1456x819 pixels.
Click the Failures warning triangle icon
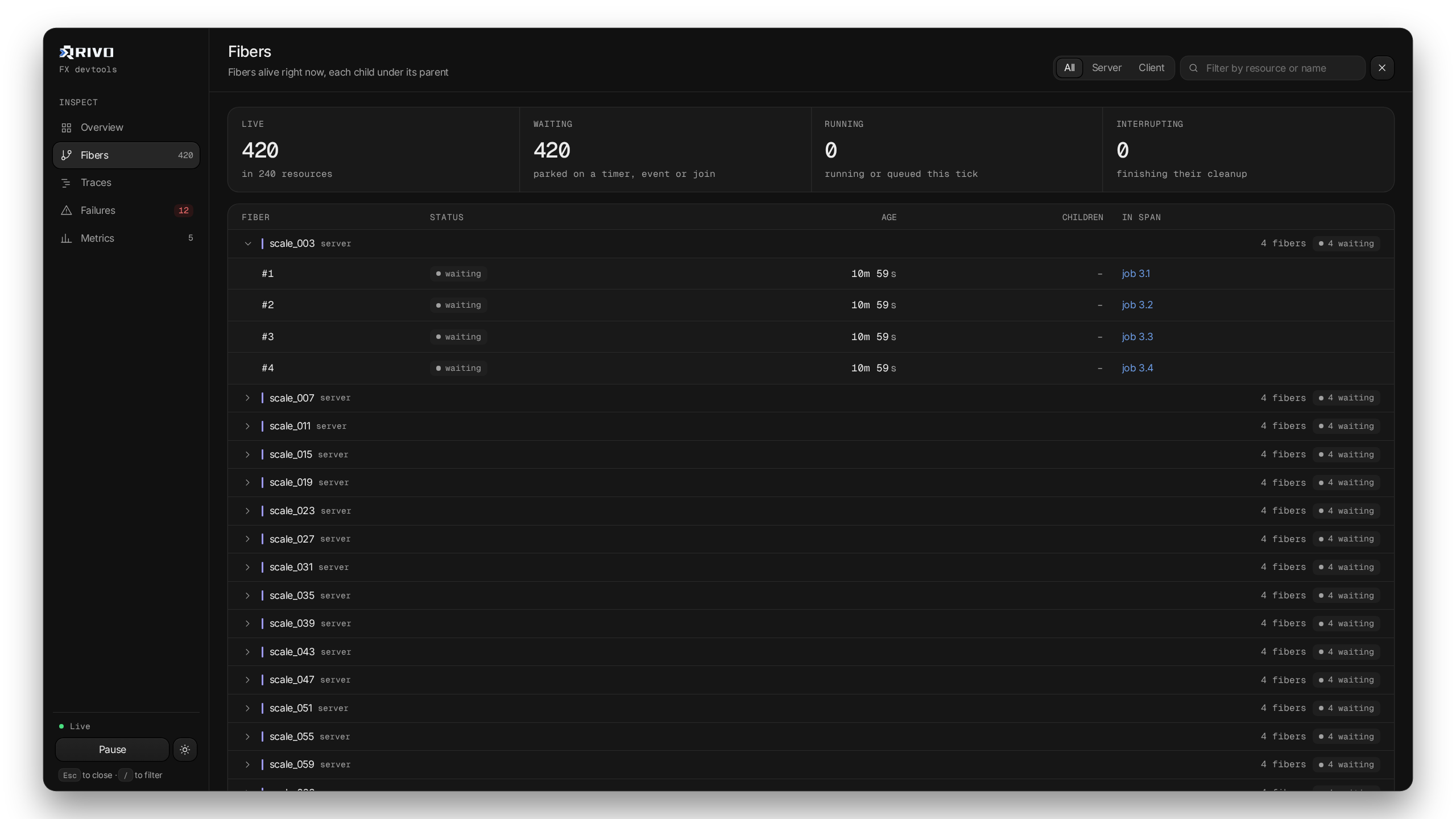tap(67, 210)
